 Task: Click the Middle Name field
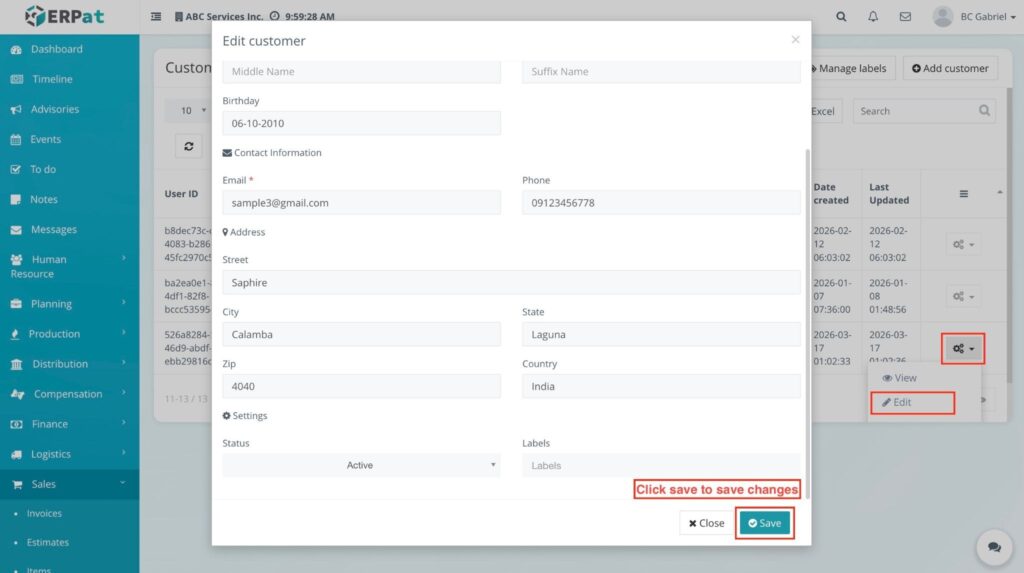pyautogui.click(x=361, y=71)
